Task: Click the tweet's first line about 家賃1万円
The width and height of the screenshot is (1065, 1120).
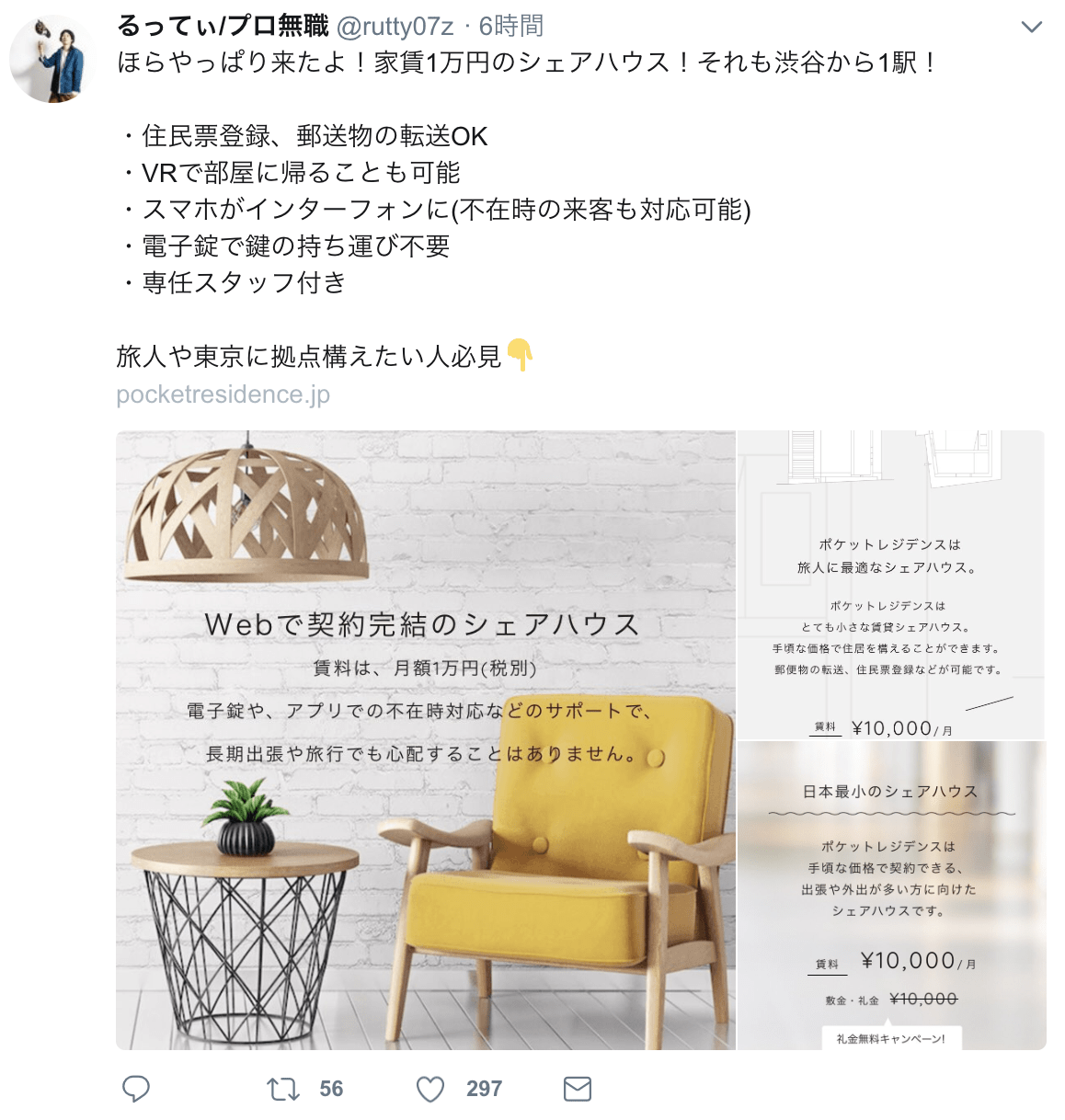Action: click(528, 63)
